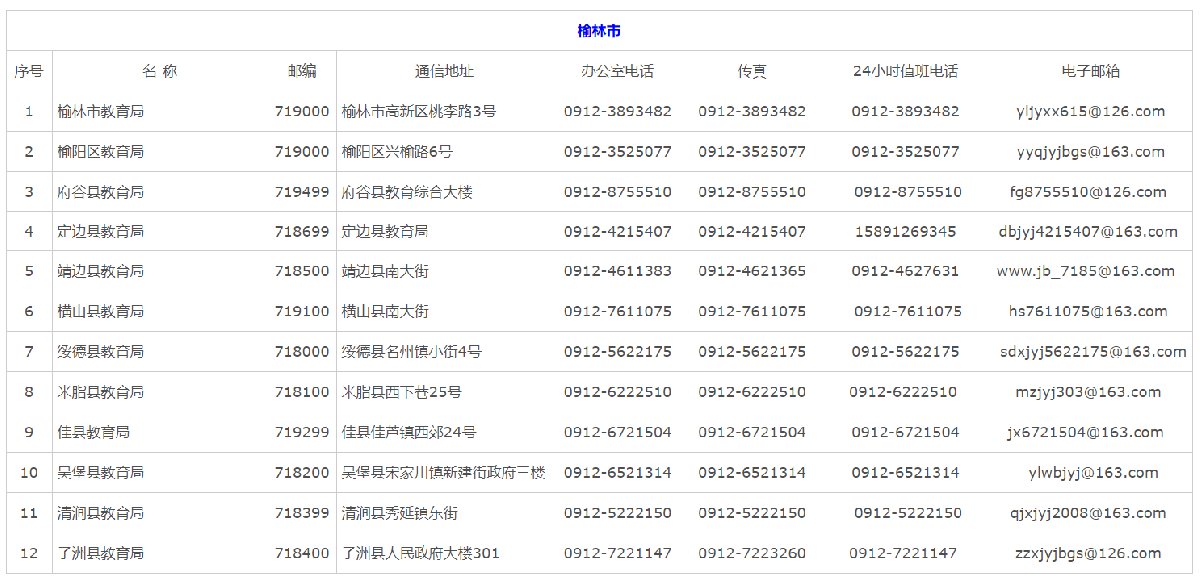
Task: Select the name cell 米脂县教育局
Action: (101, 391)
